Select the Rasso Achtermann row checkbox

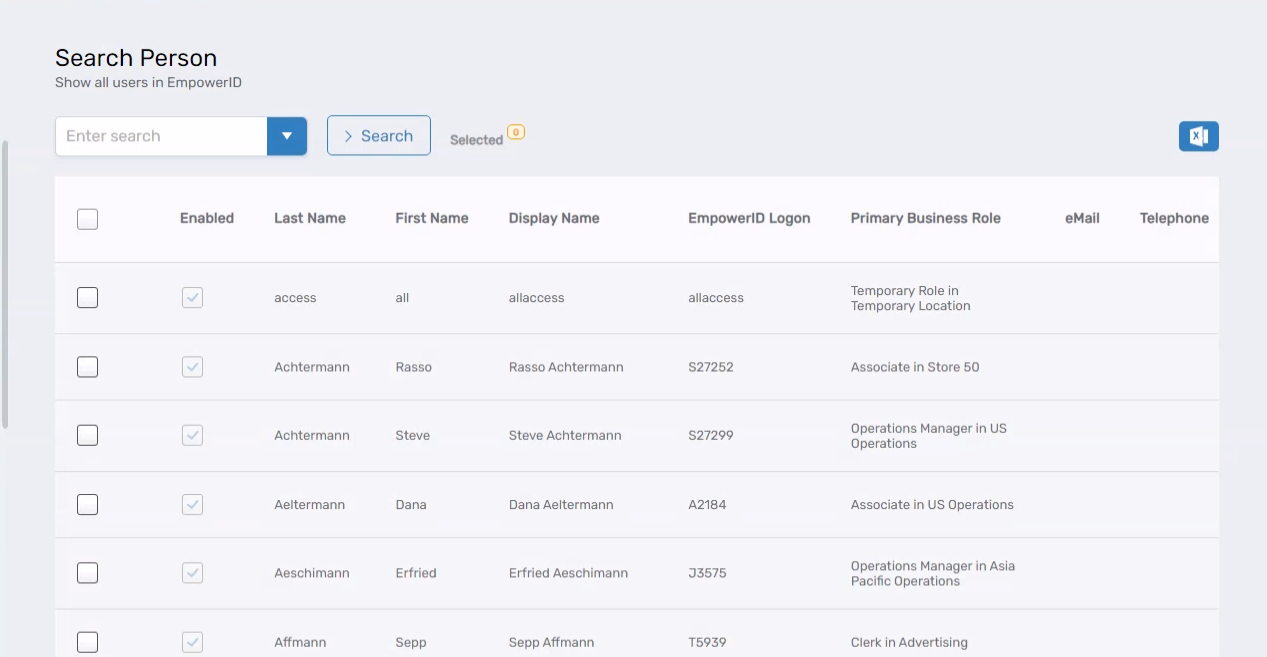[88, 367]
